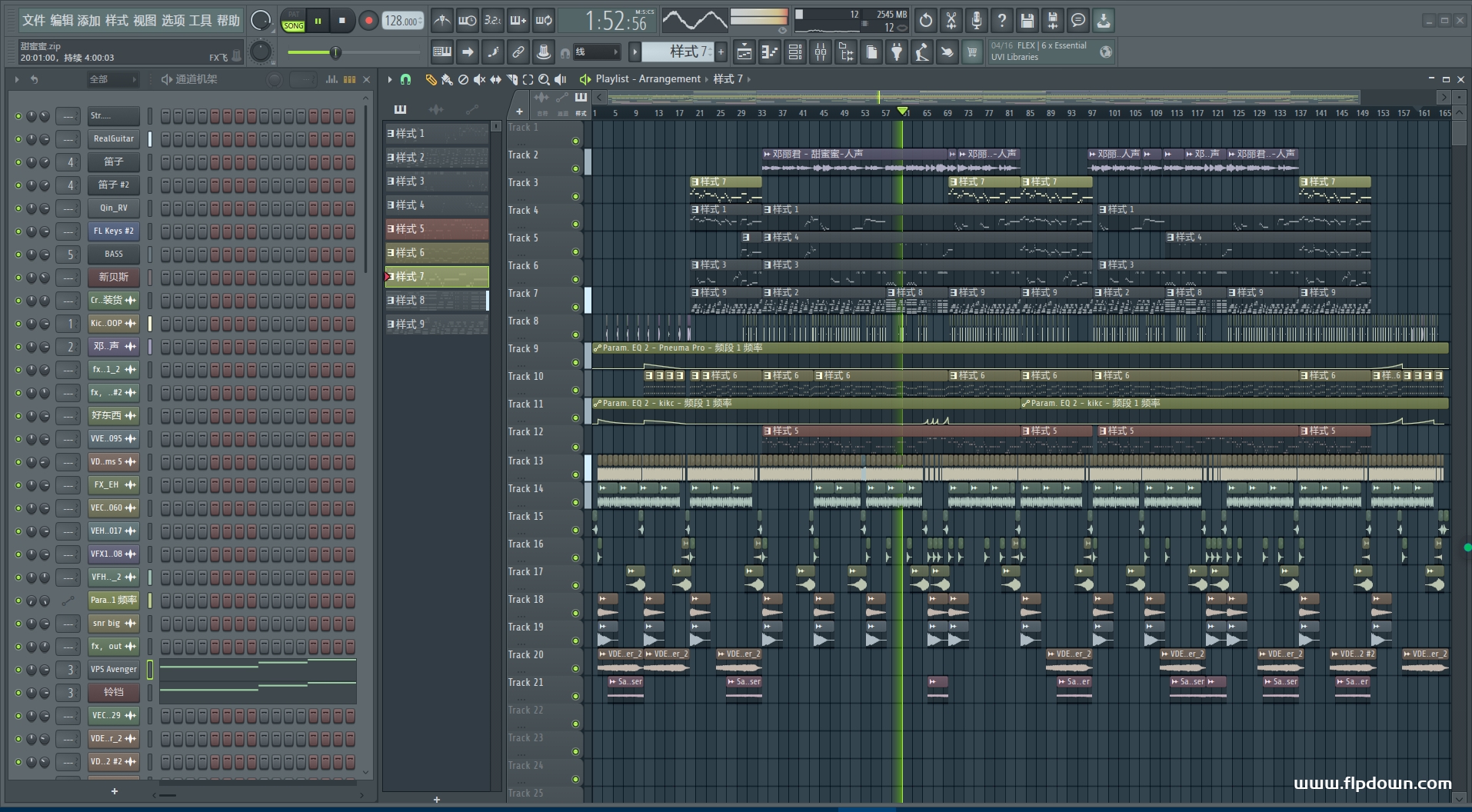The image size is (1472, 812).
Task: Click the channel rack swing knob
Action: click(x=275, y=79)
